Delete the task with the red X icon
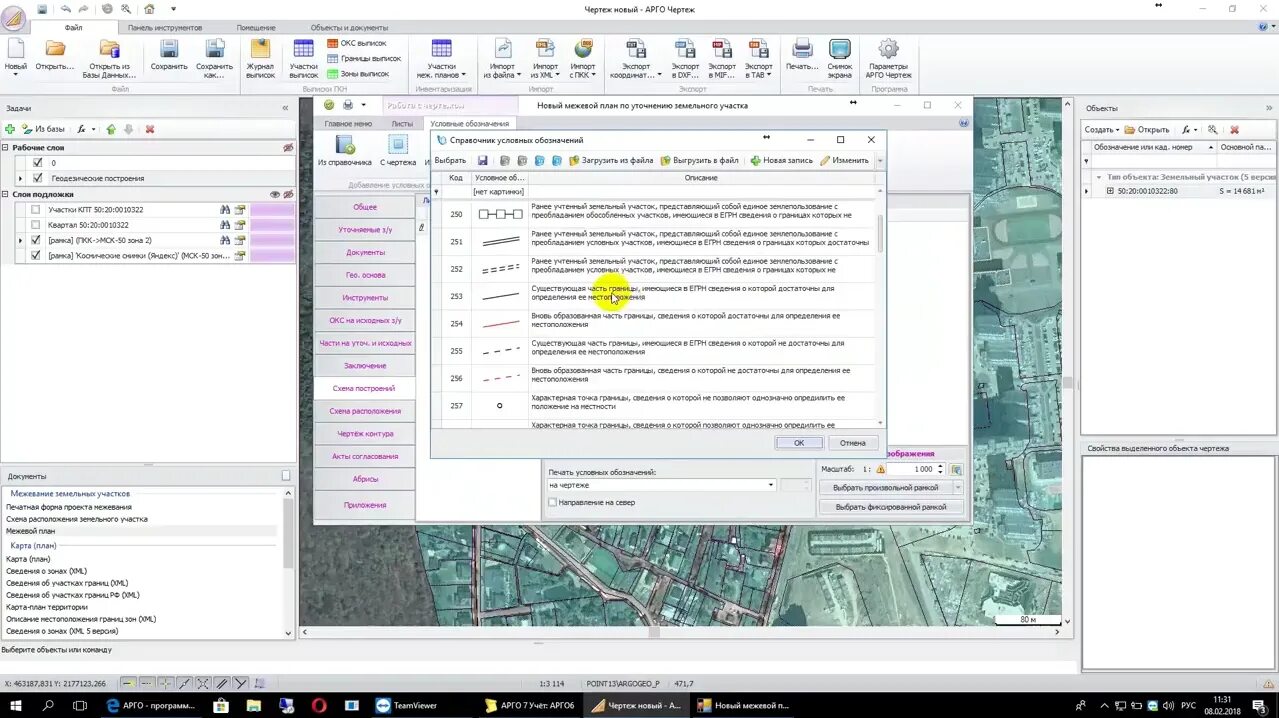The width and height of the screenshot is (1279, 718). click(150, 129)
